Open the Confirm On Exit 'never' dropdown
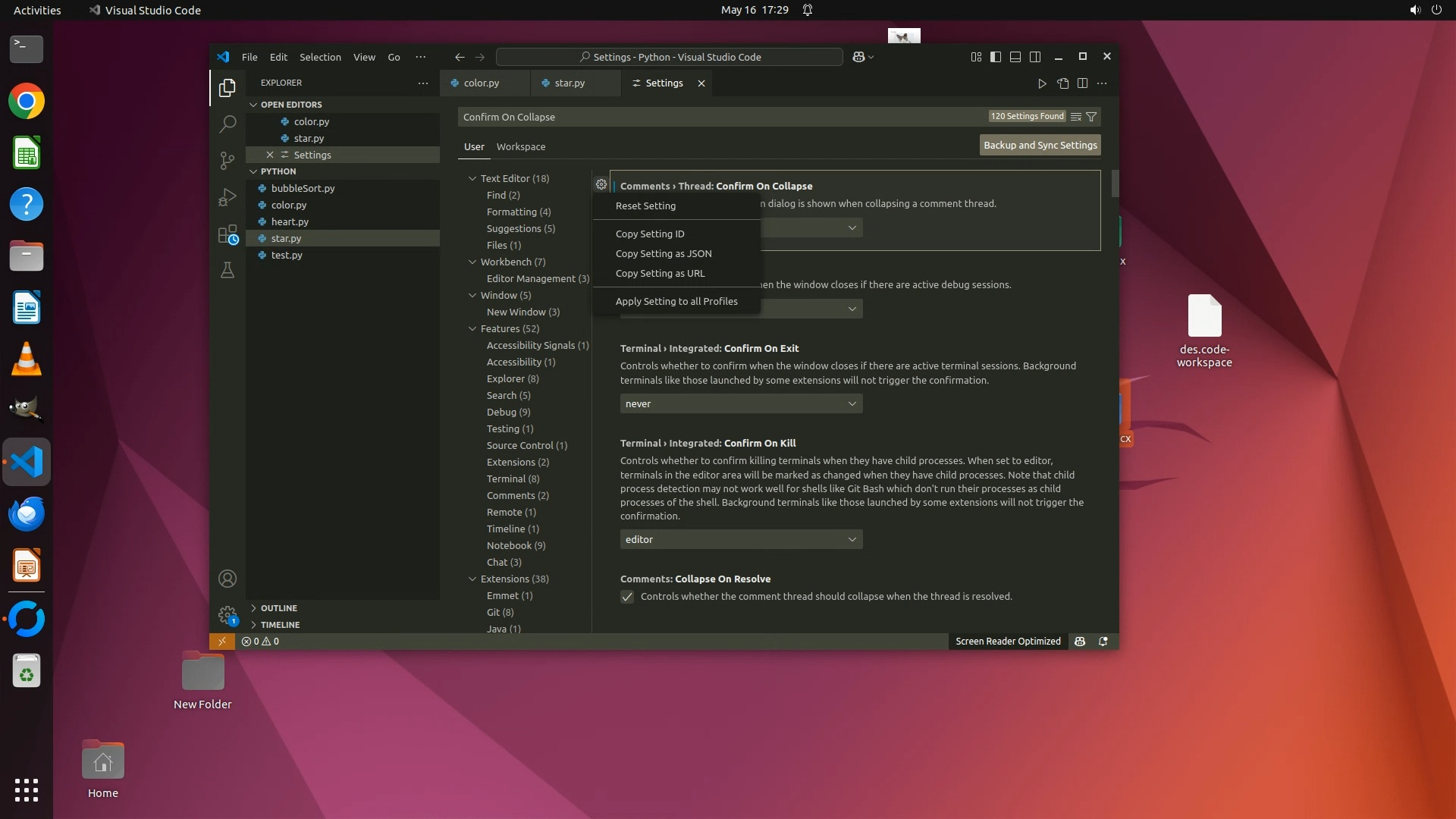The image size is (1456, 819). point(741,404)
